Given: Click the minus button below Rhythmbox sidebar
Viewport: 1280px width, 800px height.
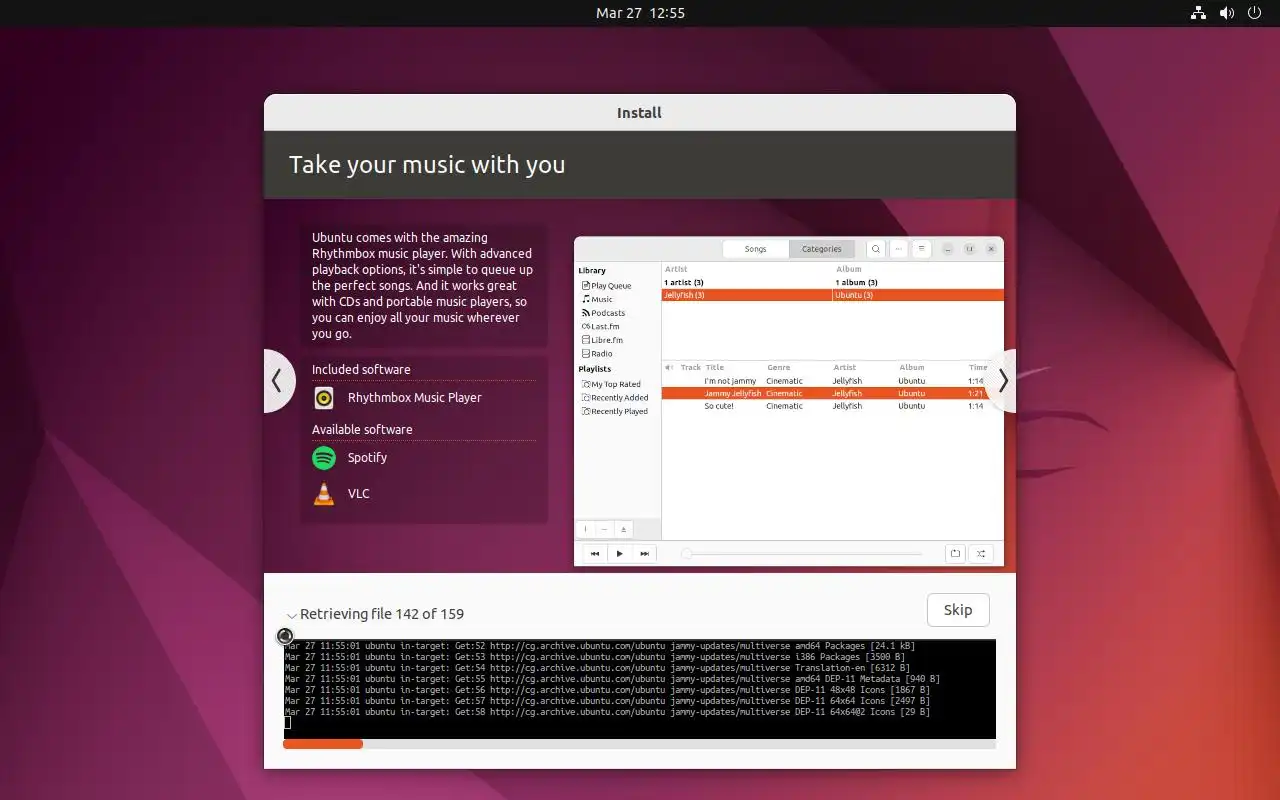Looking at the screenshot, I should (x=605, y=529).
